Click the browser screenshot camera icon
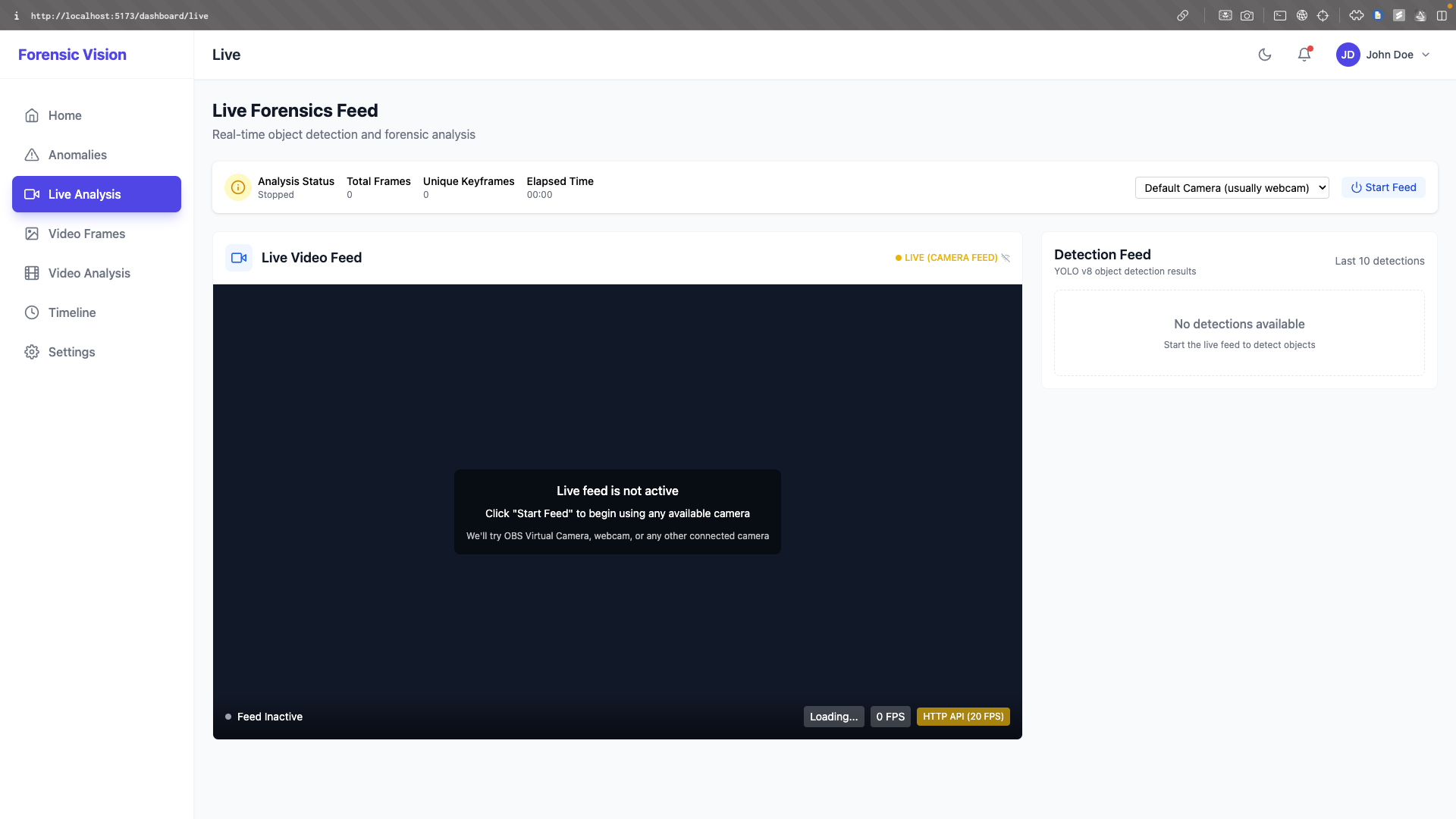The image size is (1456, 819). tap(1247, 15)
